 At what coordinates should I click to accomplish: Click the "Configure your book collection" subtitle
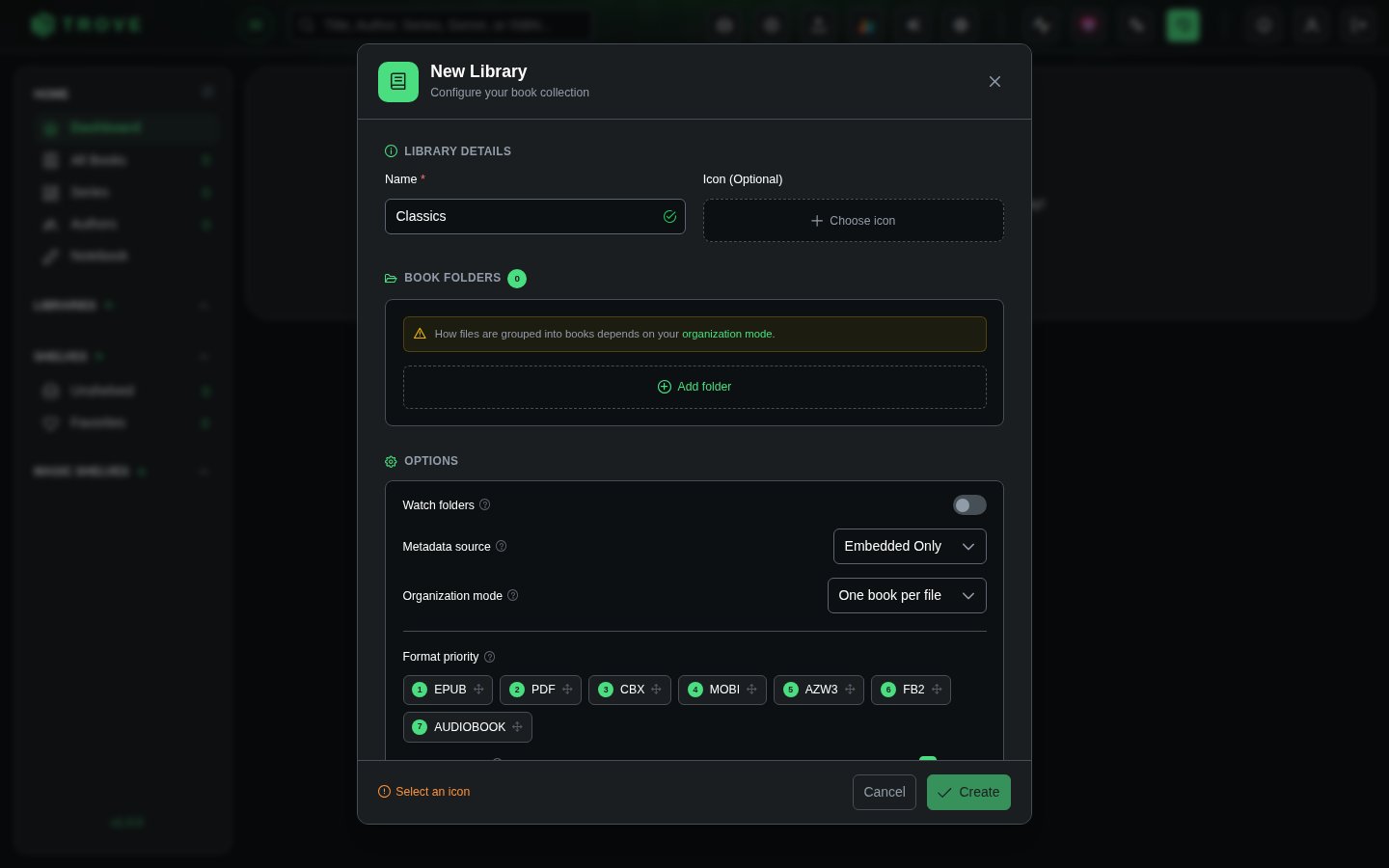click(x=509, y=93)
